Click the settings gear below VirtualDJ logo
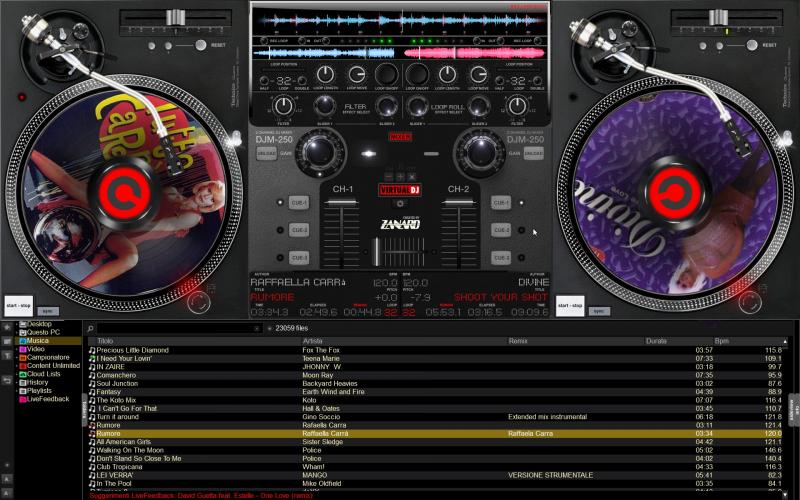The image size is (800, 500). (400, 204)
